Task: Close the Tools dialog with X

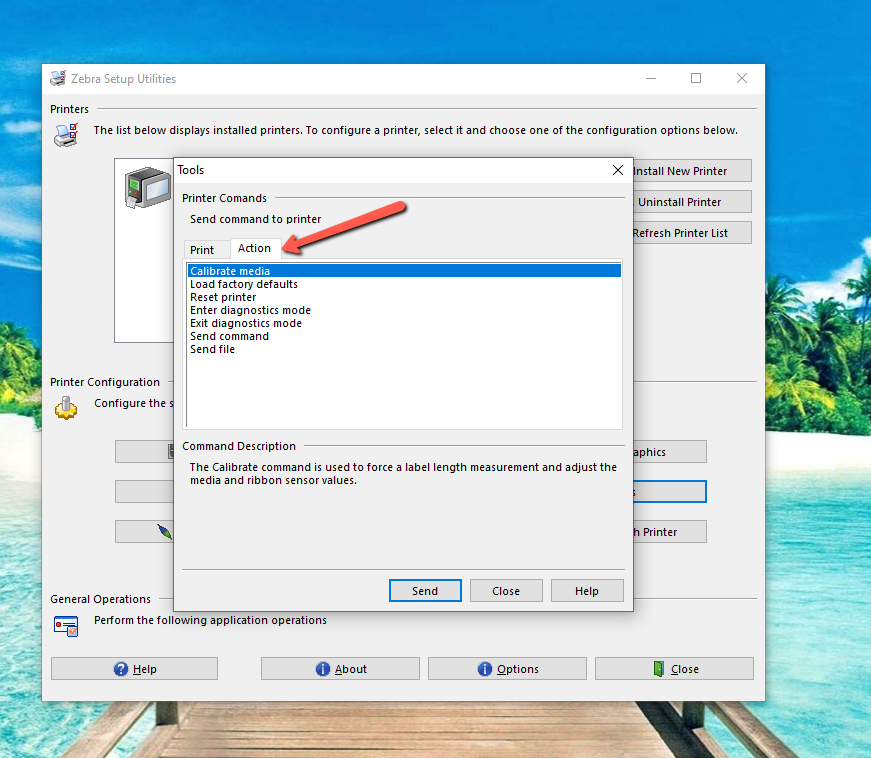Action: click(x=618, y=170)
